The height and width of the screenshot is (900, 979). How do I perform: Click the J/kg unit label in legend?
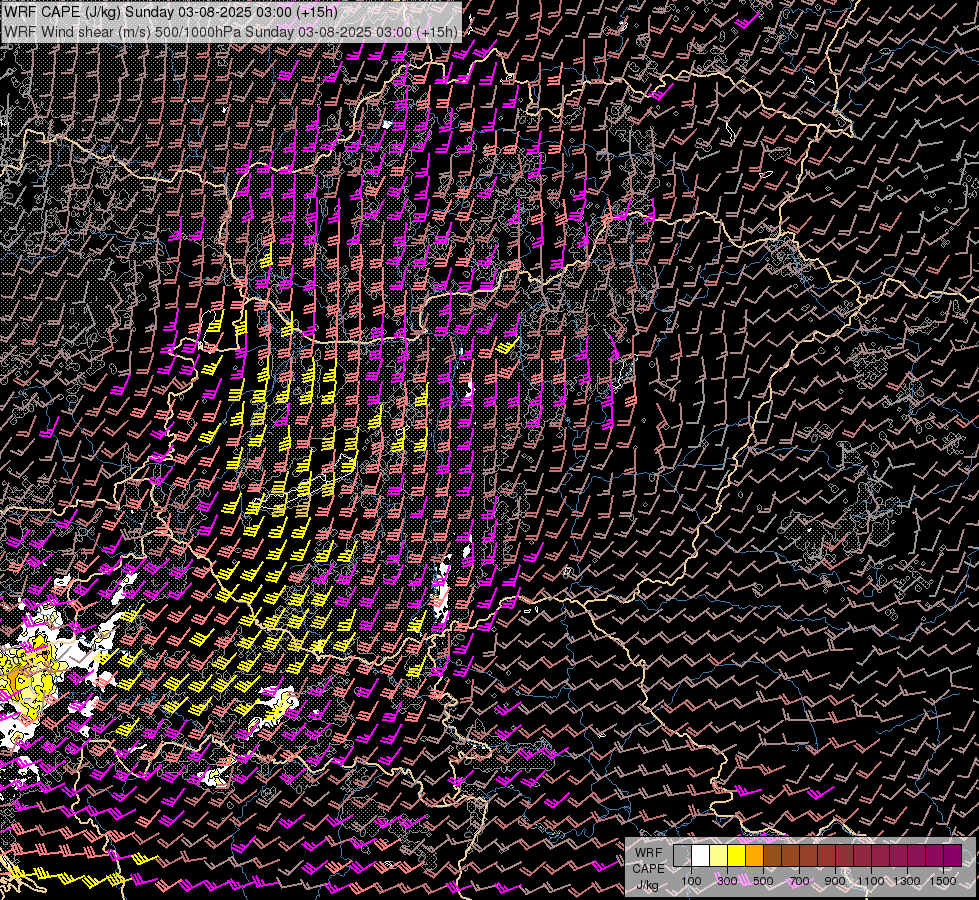pyautogui.click(x=647, y=885)
